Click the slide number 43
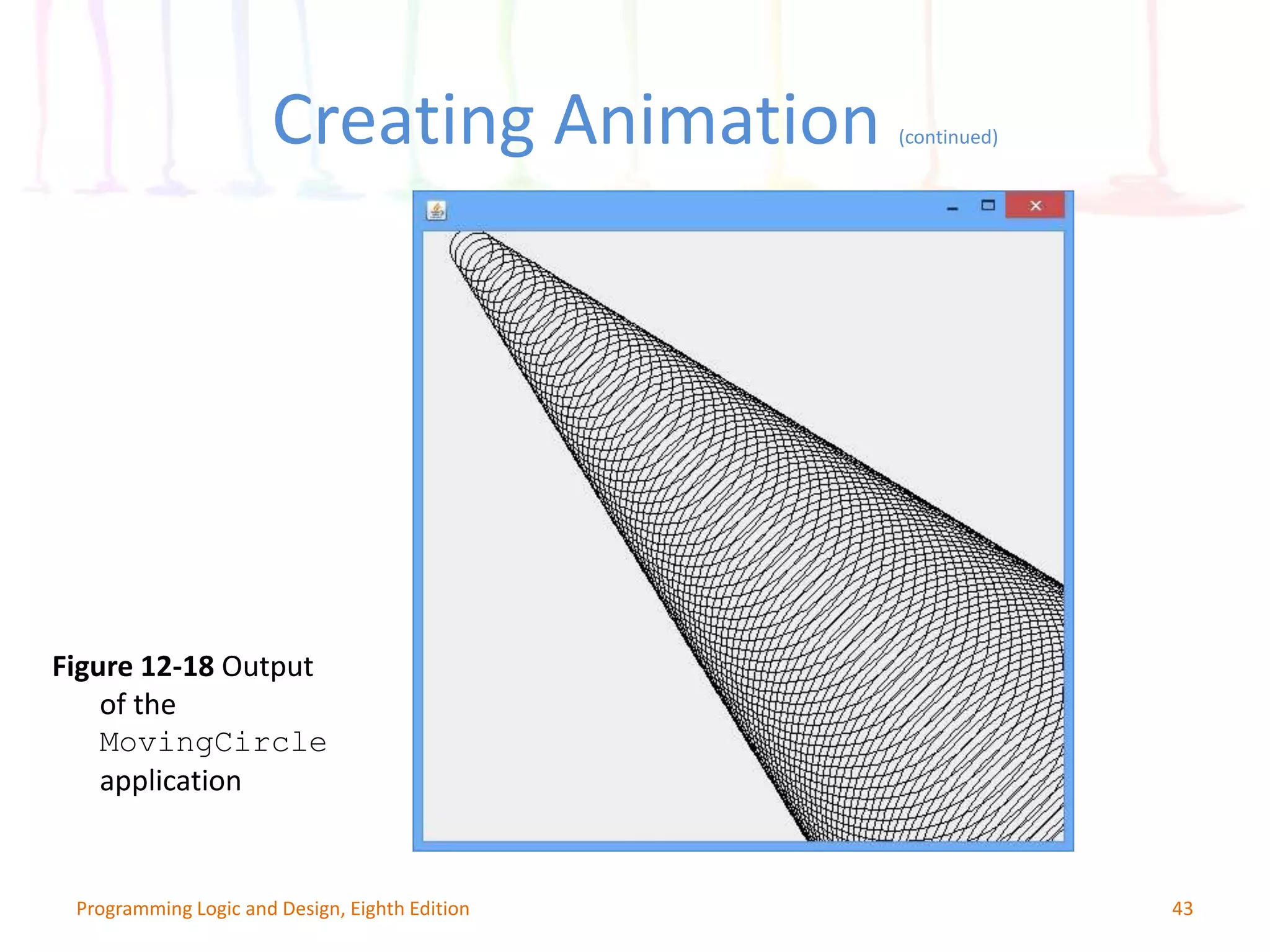This screenshot has height=952, width=1270. pyautogui.click(x=1182, y=909)
